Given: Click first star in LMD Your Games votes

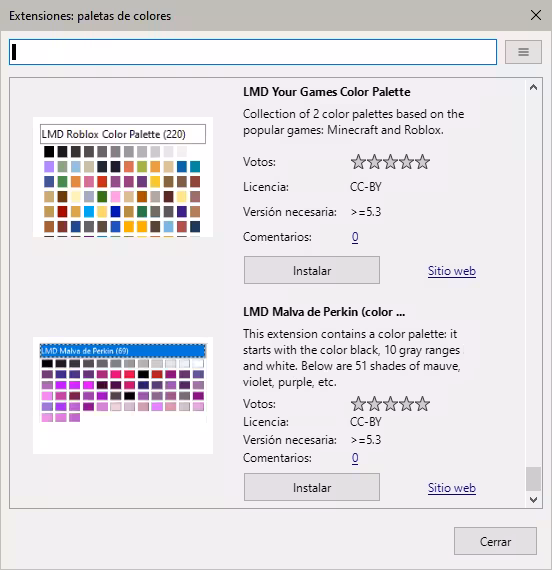Looking at the screenshot, I should tap(358, 162).
